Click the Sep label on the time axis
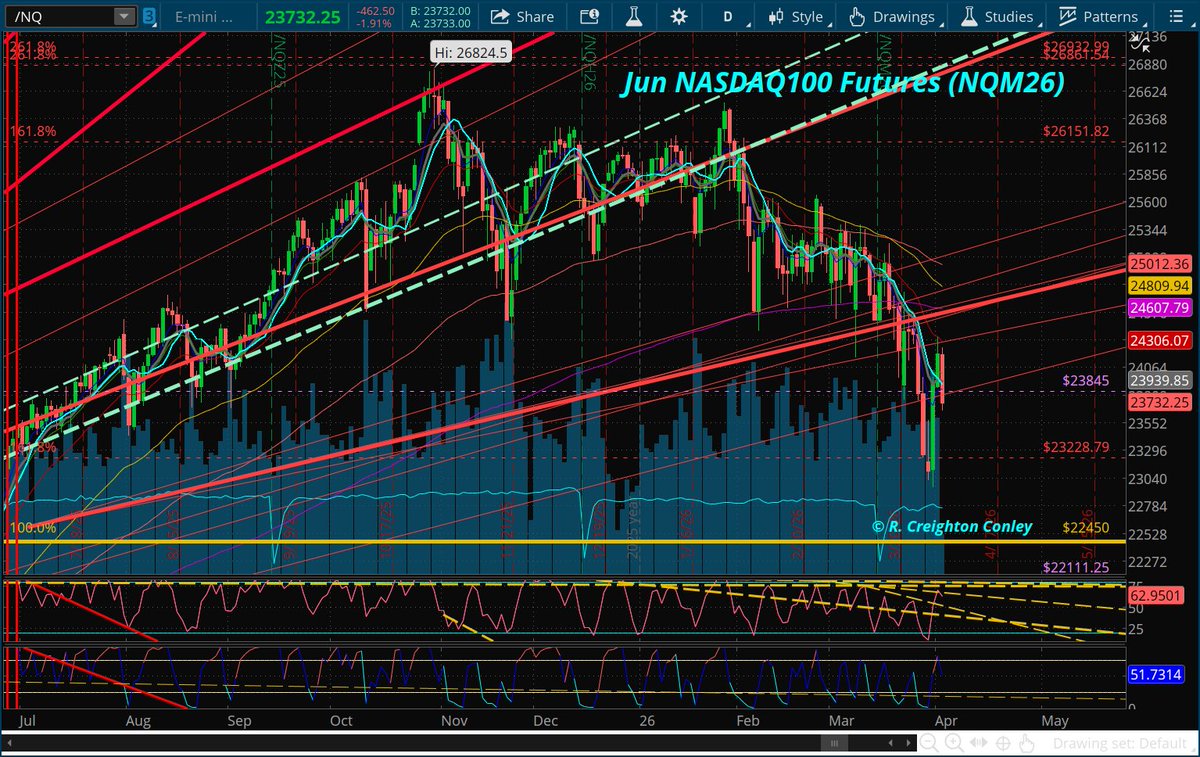Viewport: 1200px width, 757px height. click(x=238, y=720)
